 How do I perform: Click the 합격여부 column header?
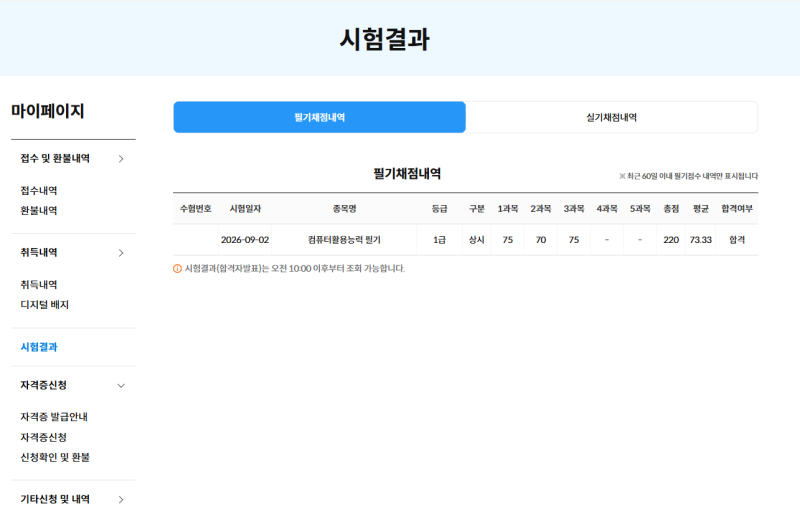(737, 209)
